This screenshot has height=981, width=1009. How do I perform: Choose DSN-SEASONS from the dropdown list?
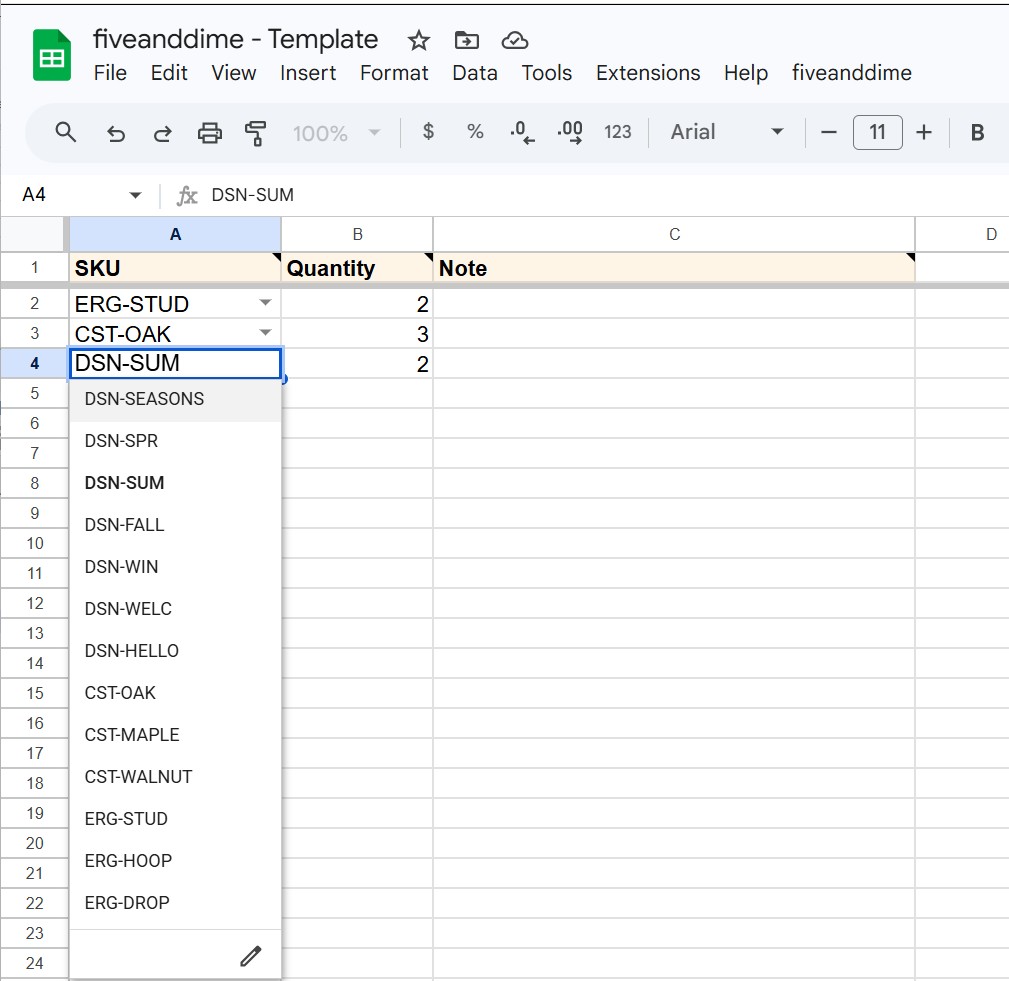175,399
